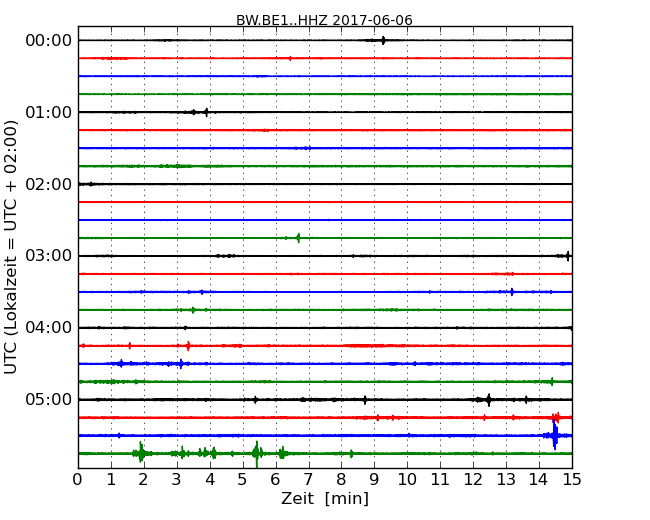Click the x-axis tick label 5
The width and height of the screenshot is (650, 520).
(x=242, y=479)
